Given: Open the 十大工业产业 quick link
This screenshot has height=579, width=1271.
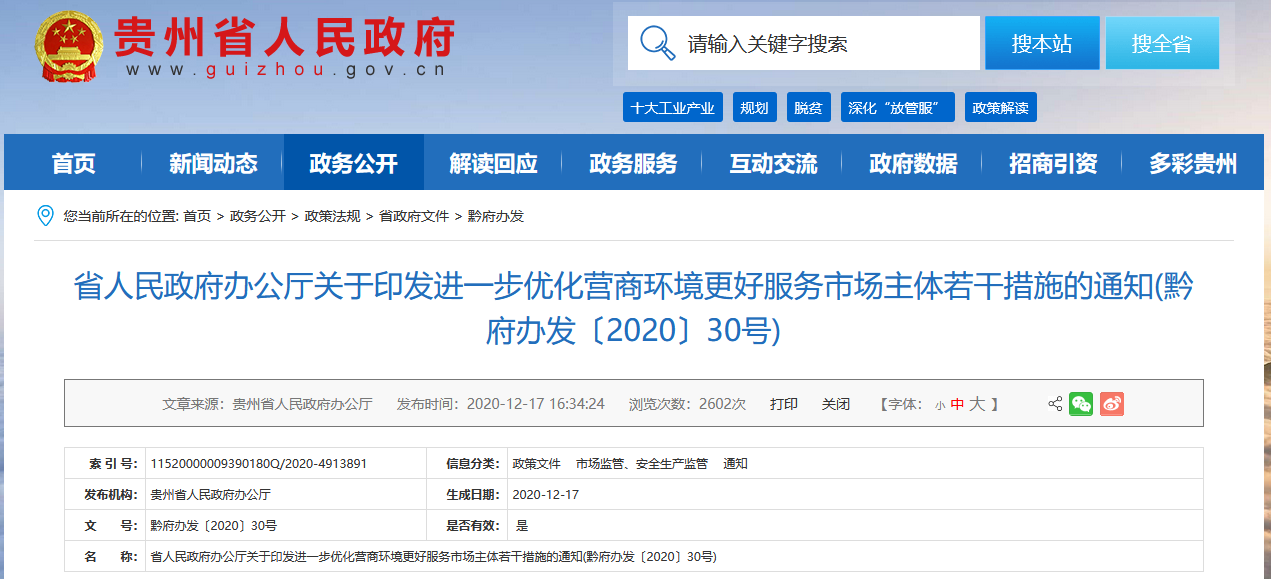Looking at the screenshot, I should coord(672,108).
